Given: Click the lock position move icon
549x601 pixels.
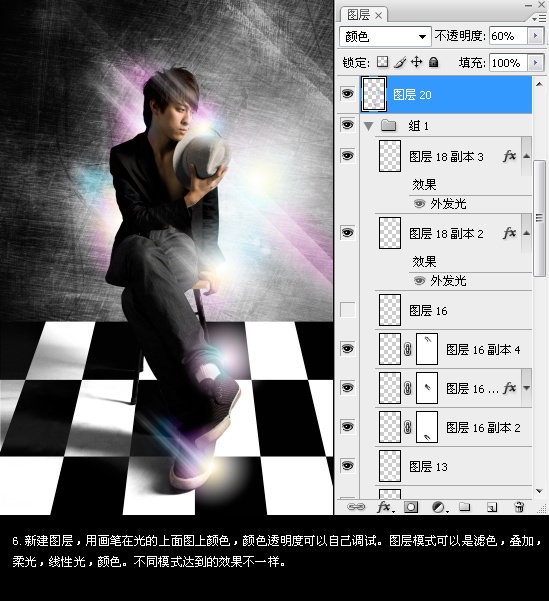Looking at the screenshot, I should tap(416, 62).
